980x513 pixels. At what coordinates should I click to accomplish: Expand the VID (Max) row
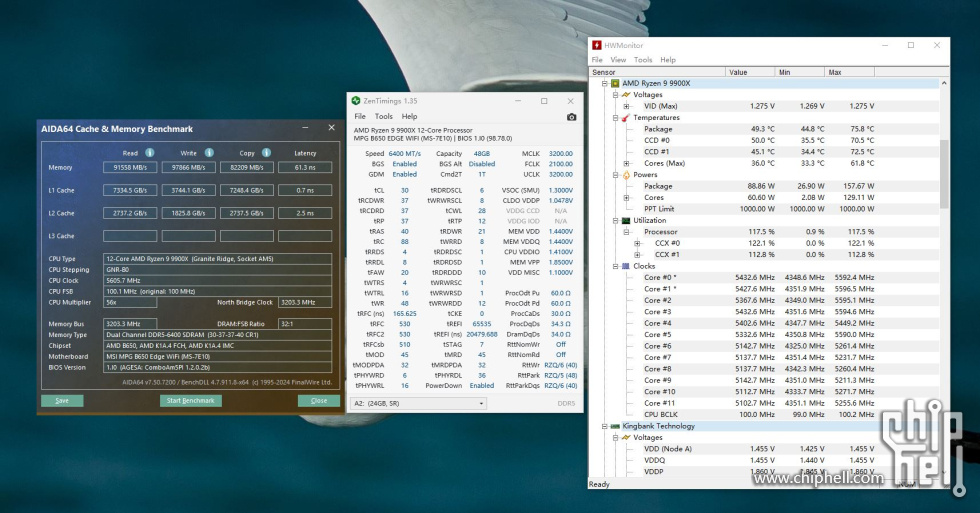tap(626, 106)
